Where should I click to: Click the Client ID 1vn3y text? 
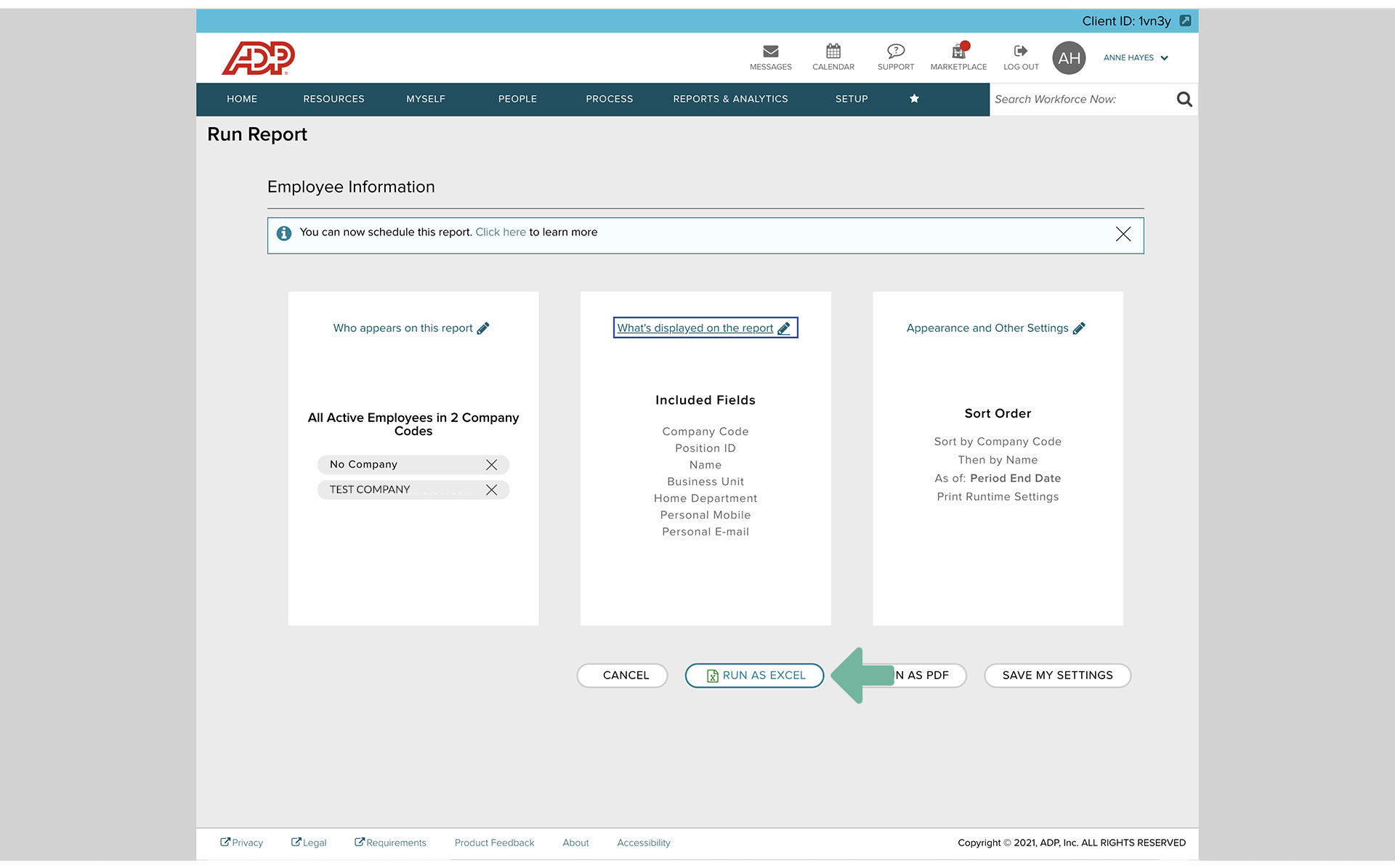tap(1126, 21)
